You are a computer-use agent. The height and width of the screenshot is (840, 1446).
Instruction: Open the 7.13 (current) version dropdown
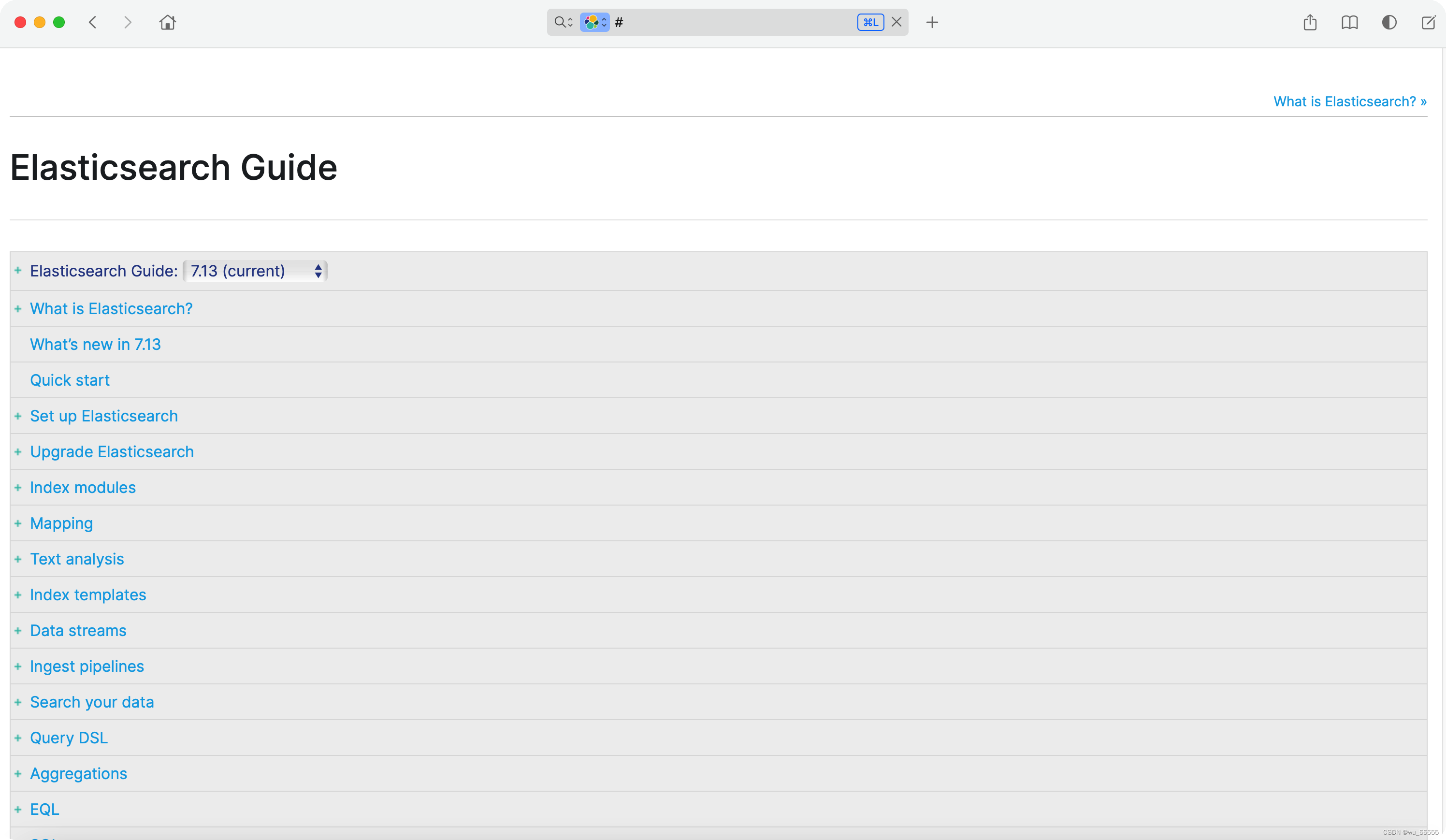(x=255, y=271)
